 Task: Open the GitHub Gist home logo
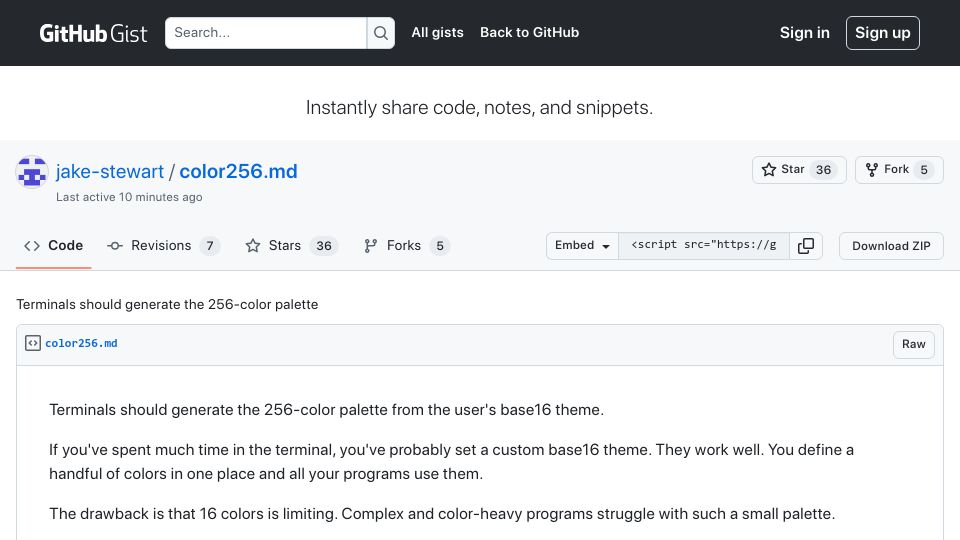coord(93,33)
